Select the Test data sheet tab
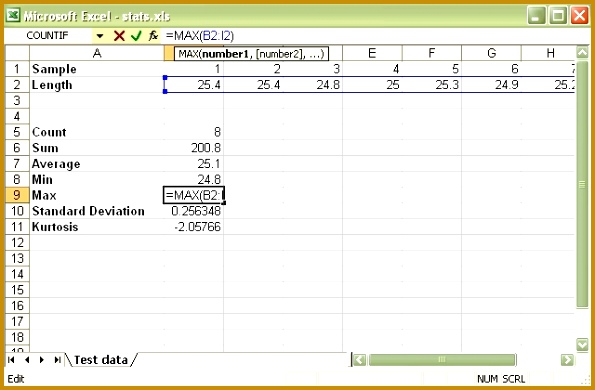595x390 pixels. coord(101,360)
